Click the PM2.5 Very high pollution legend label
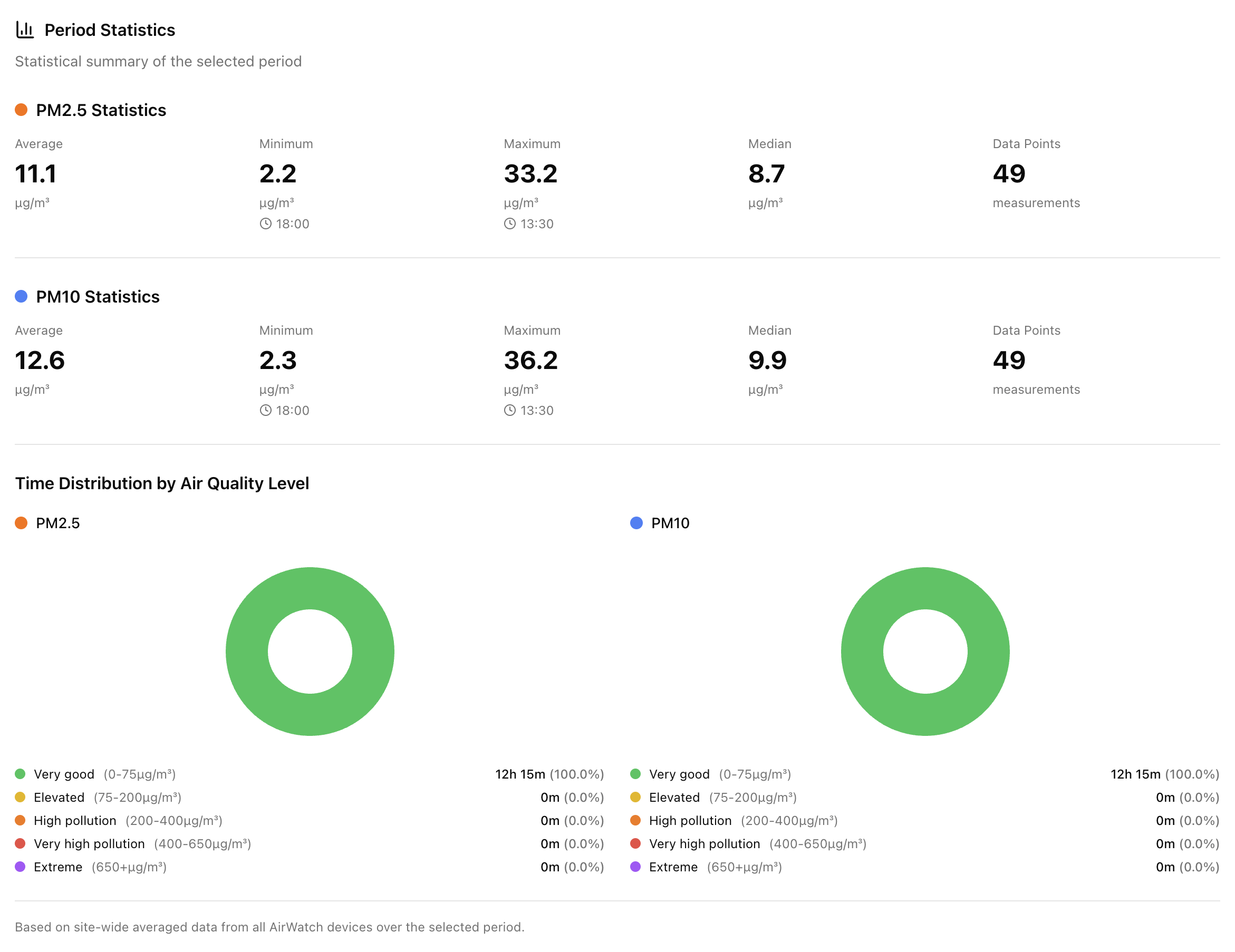1235x952 pixels. point(89,843)
